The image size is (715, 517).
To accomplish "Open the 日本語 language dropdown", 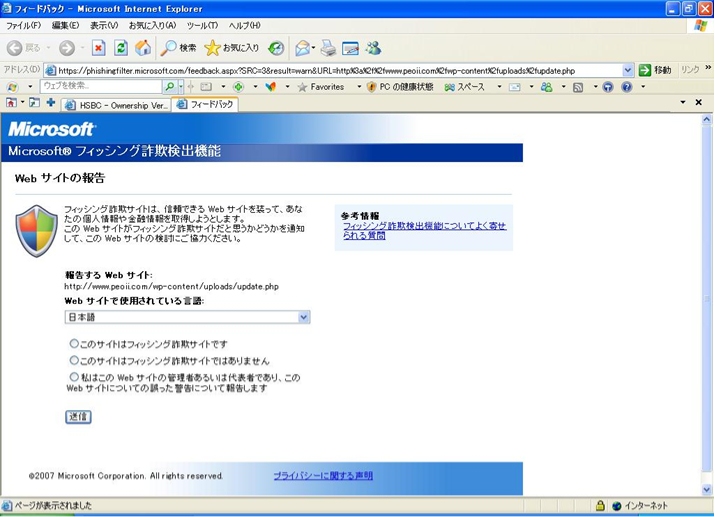I will click(187, 317).
